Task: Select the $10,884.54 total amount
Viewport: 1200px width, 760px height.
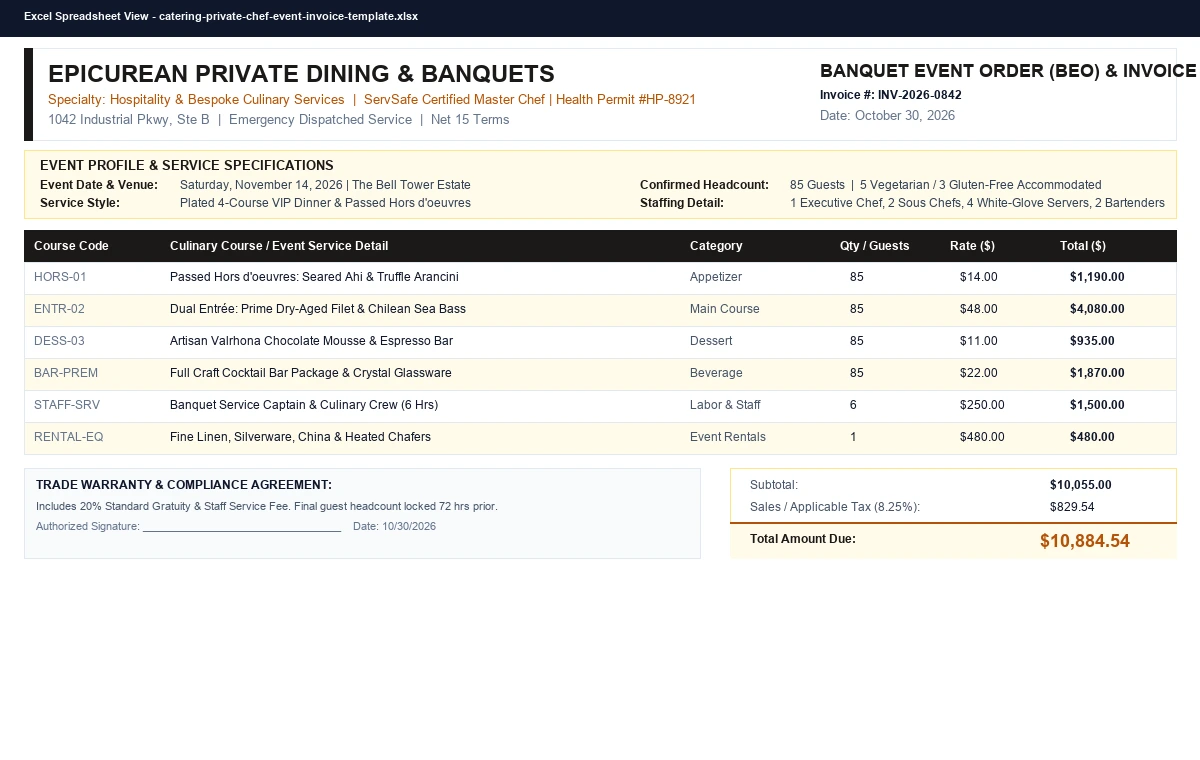Action: click(1085, 541)
